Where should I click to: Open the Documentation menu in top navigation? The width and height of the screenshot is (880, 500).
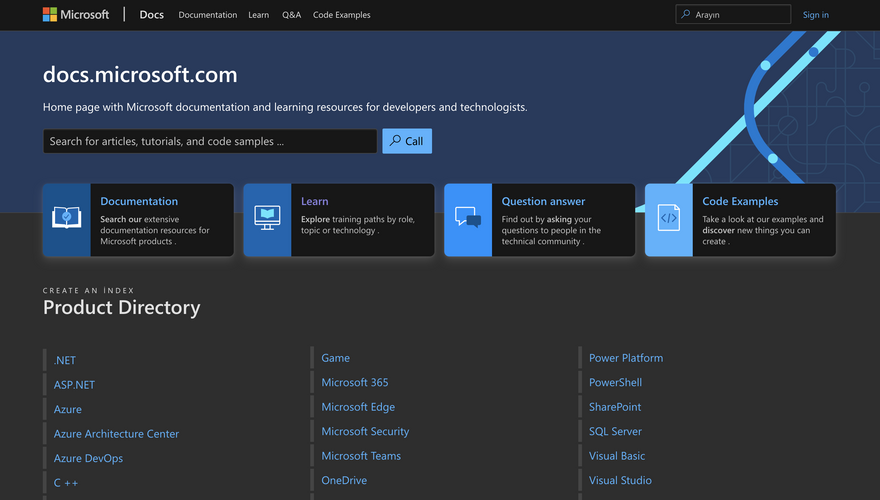(208, 15)
